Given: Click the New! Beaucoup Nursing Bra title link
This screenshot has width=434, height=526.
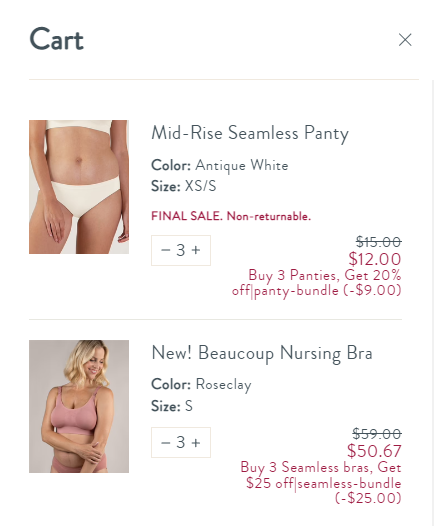Looking at the screenshot, I should coord(262,353).
